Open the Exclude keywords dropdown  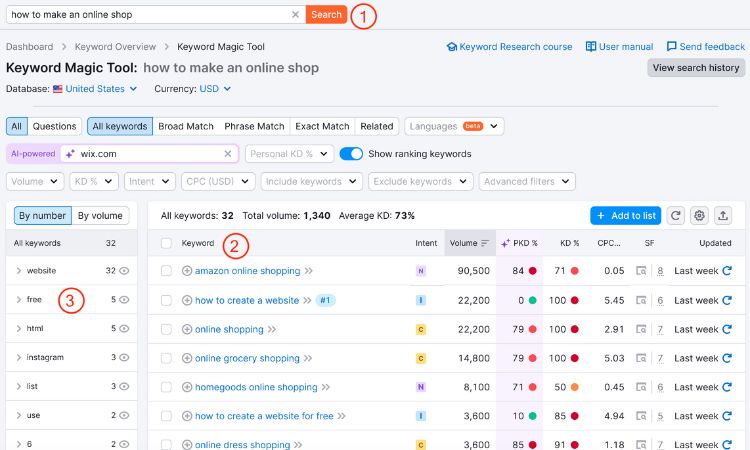[x=420, y=182]
